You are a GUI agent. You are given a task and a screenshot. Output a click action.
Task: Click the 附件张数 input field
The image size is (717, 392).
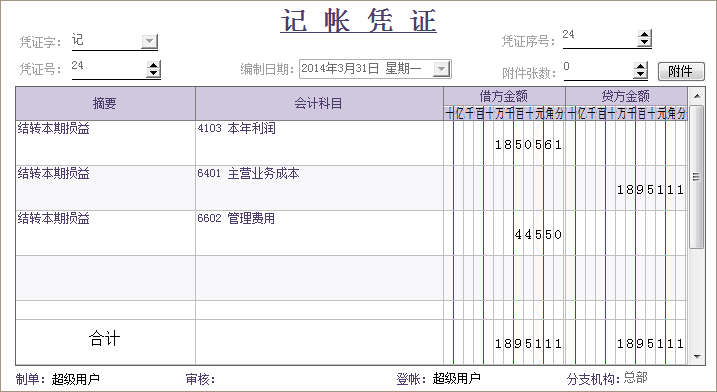598,70
